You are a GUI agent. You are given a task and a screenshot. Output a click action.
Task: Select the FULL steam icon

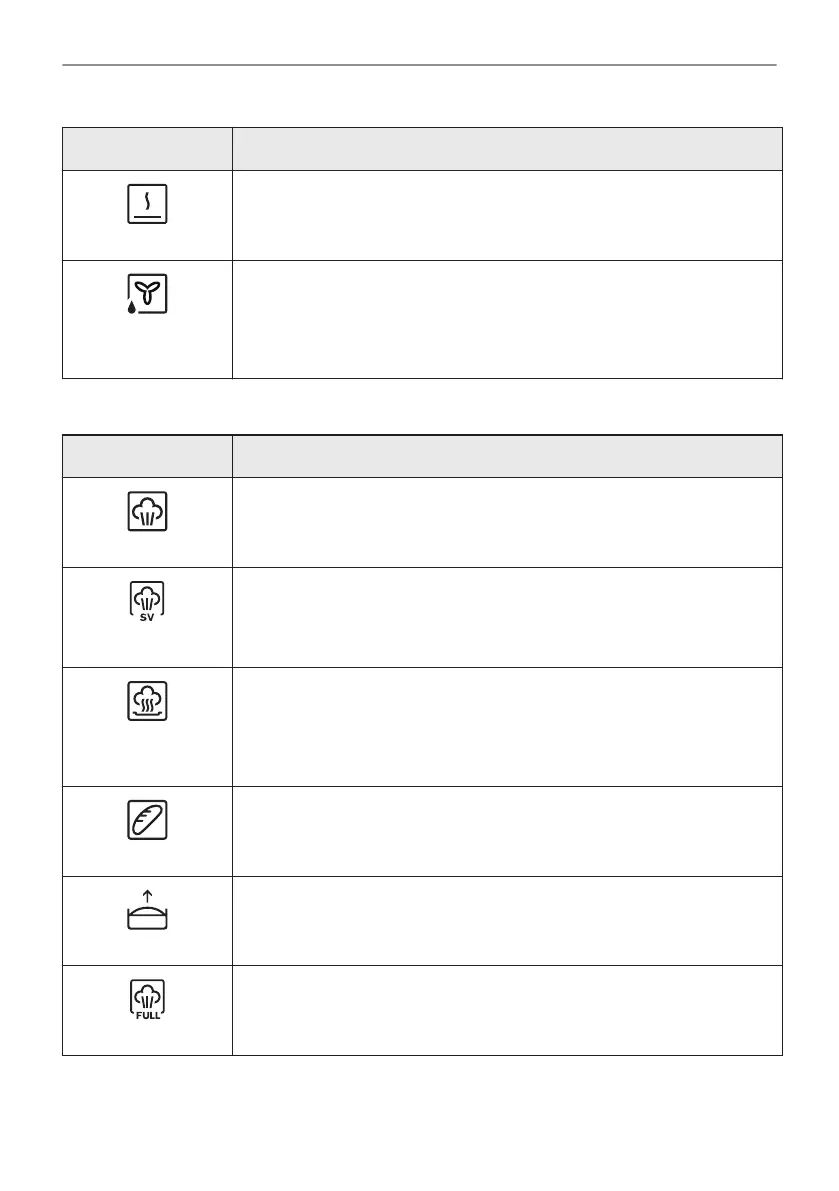click(x=148, y=1000)
